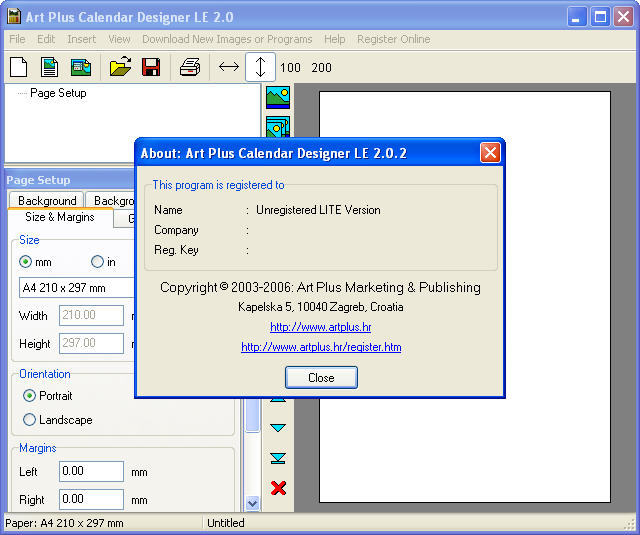Fit page to height with vertical arrow

tap(260, 67)
